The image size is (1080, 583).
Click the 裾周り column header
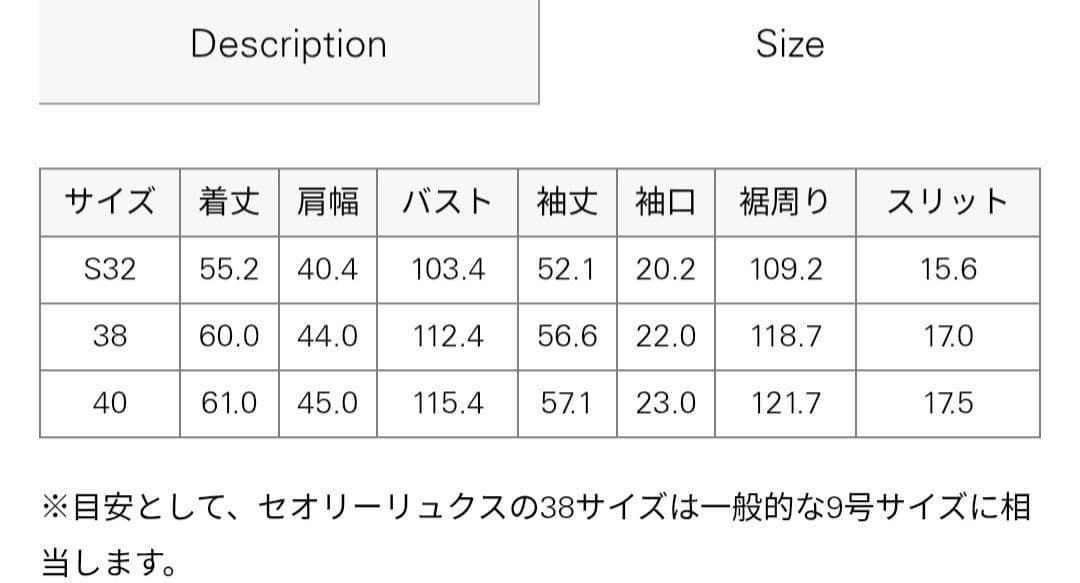point(785,201)
